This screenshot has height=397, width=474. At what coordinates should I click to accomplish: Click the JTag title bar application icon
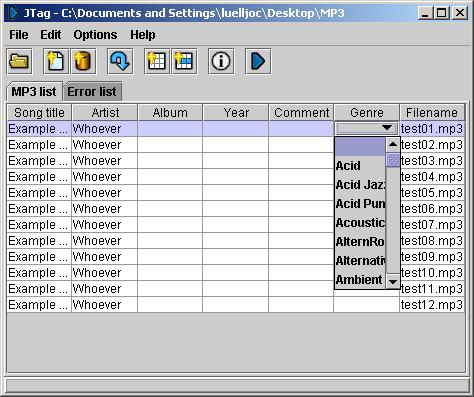pyautogui.click(x=13, y=13)
